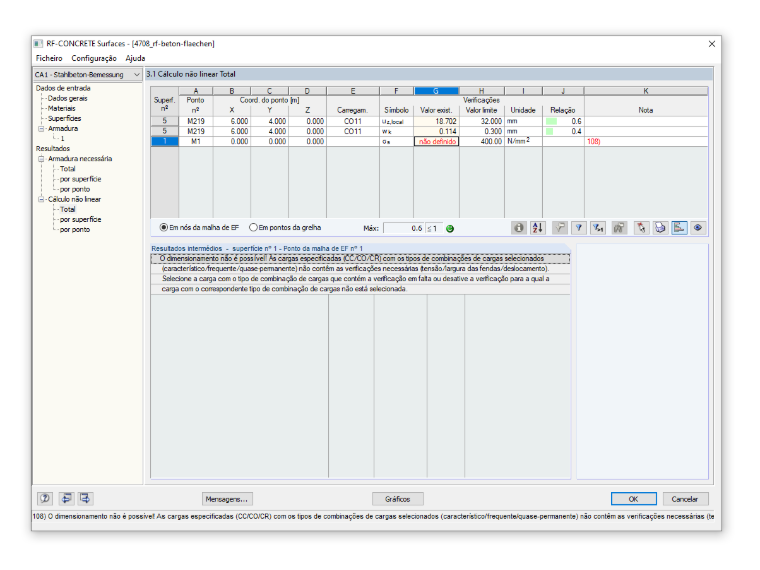Viewport: 760px width, 570px height.
Task: Click first CO11 loading cell
Action: (x=353, y=121)
